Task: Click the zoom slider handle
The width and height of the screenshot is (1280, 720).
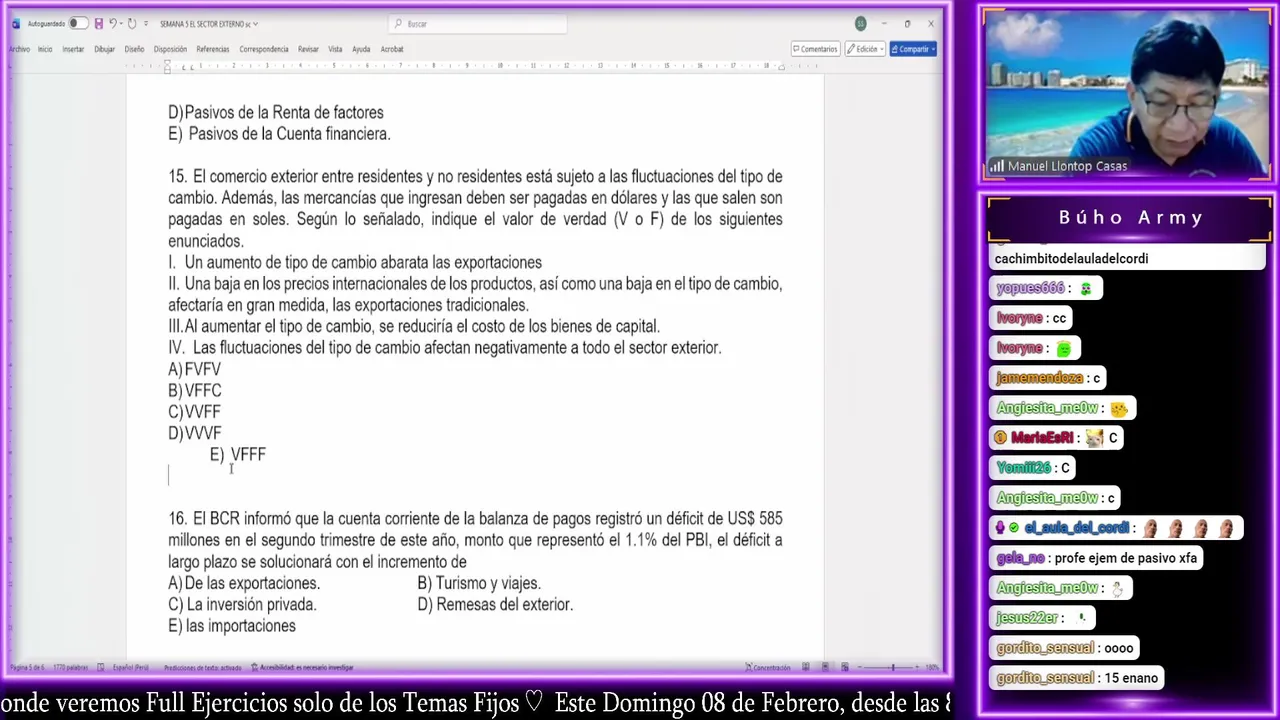Action: [893, 667]
